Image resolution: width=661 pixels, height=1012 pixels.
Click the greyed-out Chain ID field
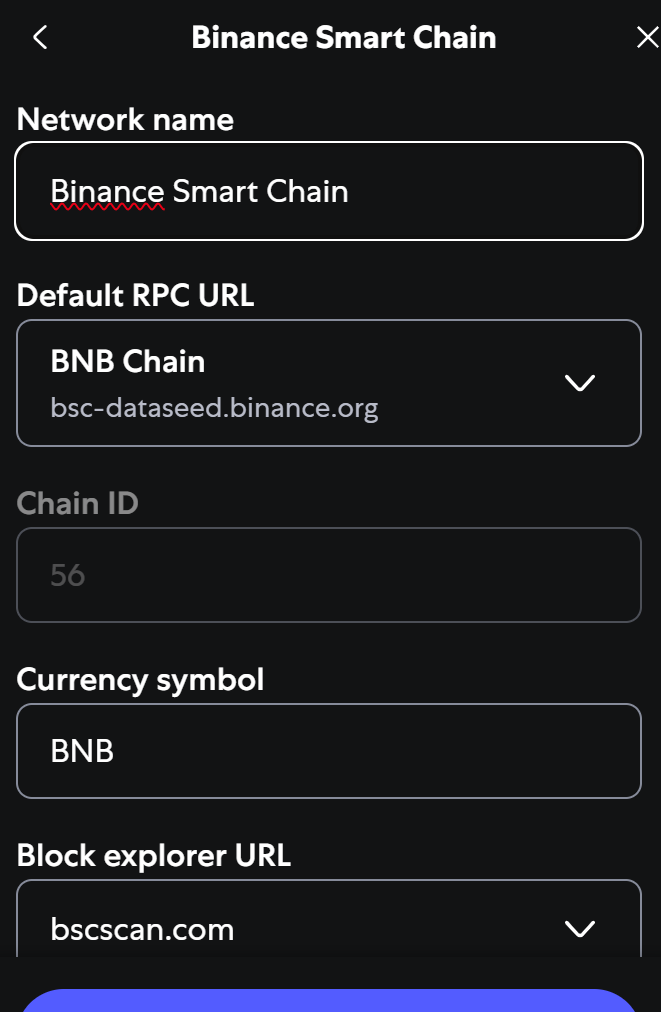click(328, 575)
